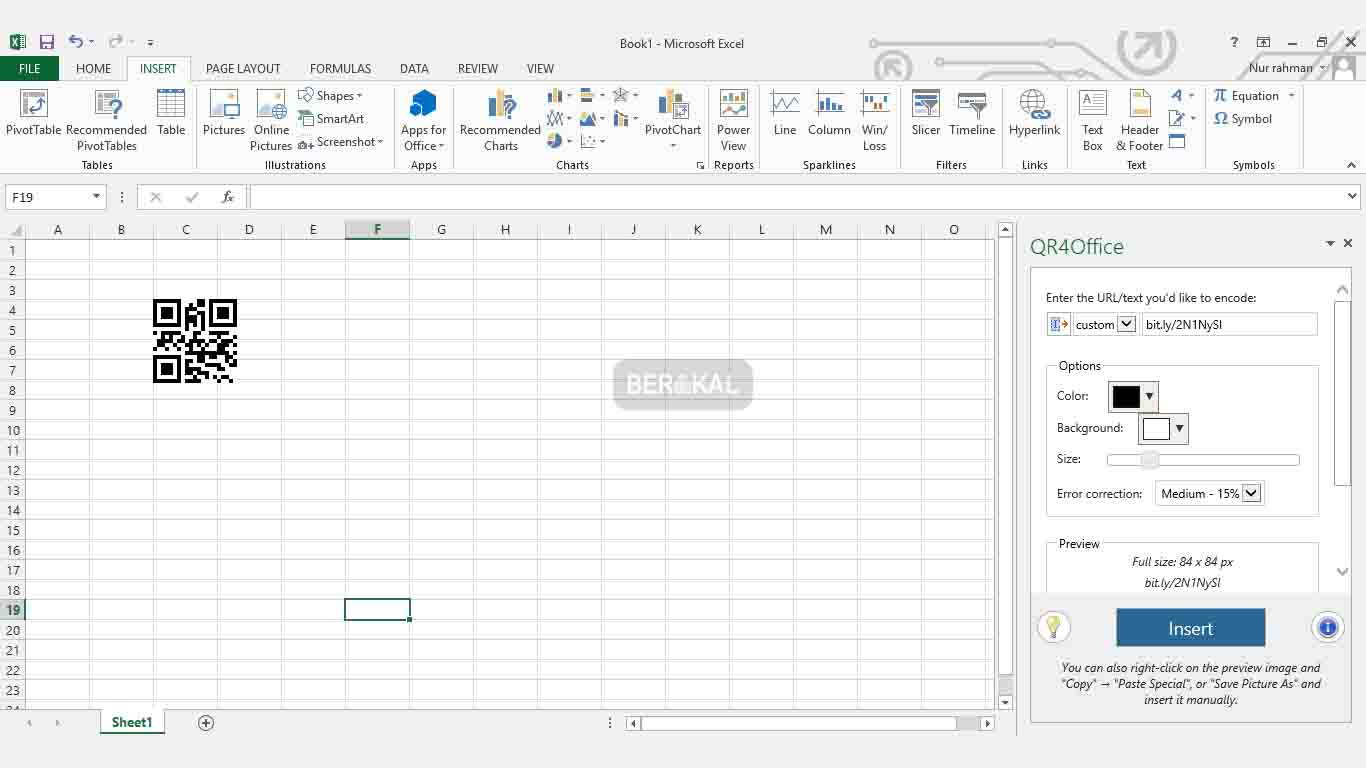The width and height of the screenshot is (1366, 768).
Task: Click the SmartArt button
Action: (331, 119)
